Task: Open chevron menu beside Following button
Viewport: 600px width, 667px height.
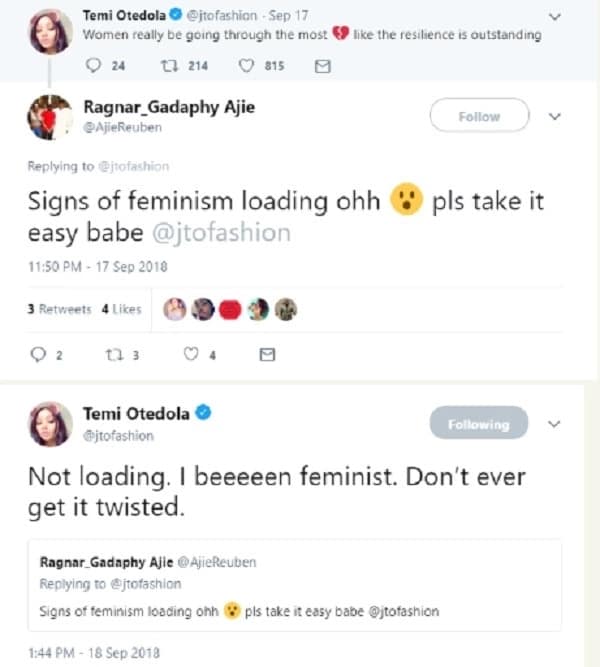Action: point(556,424)
